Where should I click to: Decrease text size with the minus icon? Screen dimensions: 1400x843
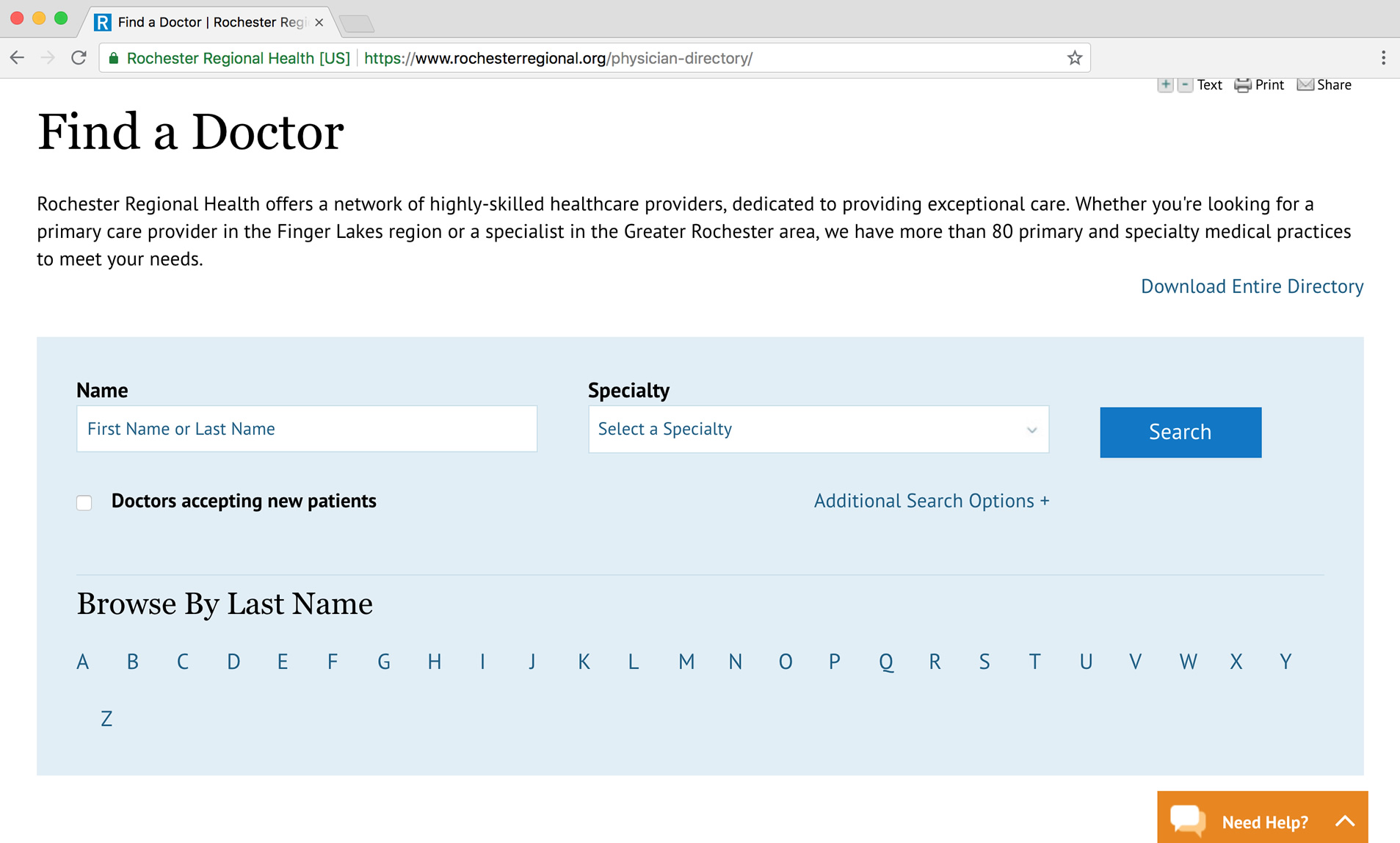[1185, 85]
